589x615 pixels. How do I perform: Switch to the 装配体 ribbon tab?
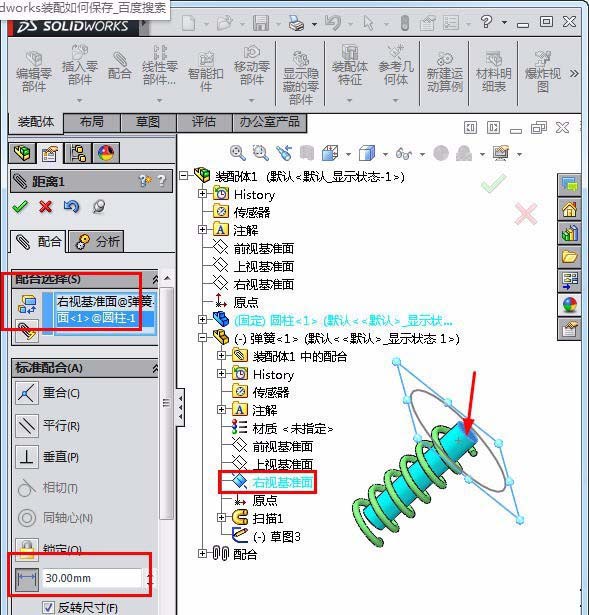[x=36, y=122]
